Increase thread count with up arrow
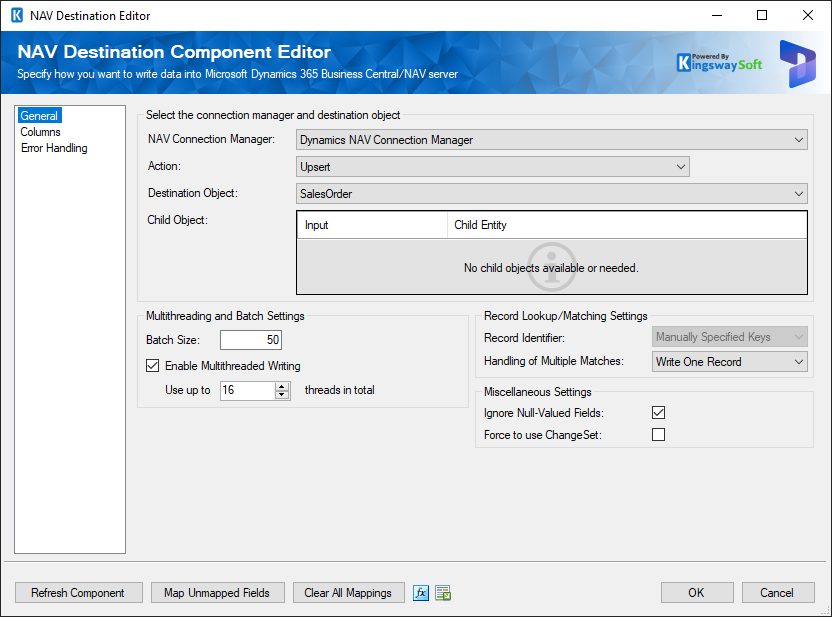The image size is (832, 617). 282,386
